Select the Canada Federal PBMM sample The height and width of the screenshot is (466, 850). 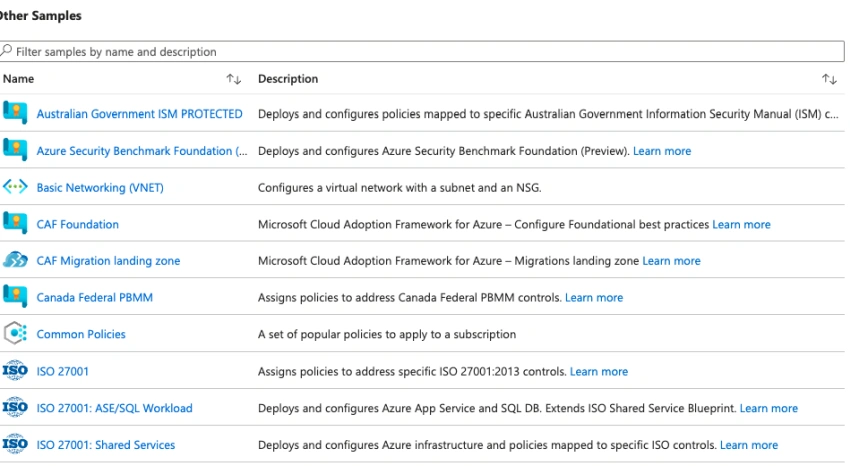pyautogui.click(x=94, y=297)
